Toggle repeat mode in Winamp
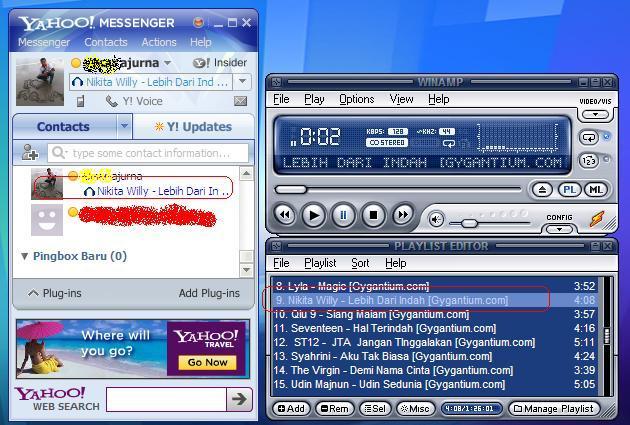 pyautogui.click(x=589, y=137)
